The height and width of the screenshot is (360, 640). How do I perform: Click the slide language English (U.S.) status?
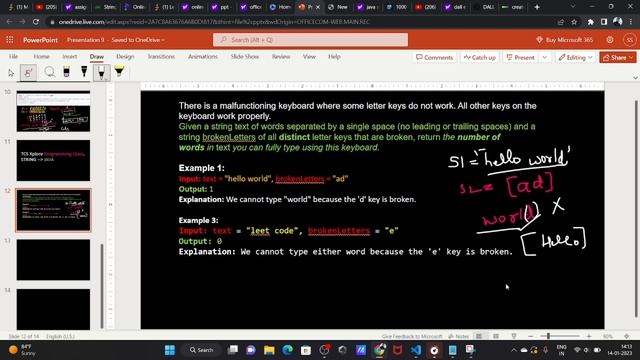pos(60,336)
